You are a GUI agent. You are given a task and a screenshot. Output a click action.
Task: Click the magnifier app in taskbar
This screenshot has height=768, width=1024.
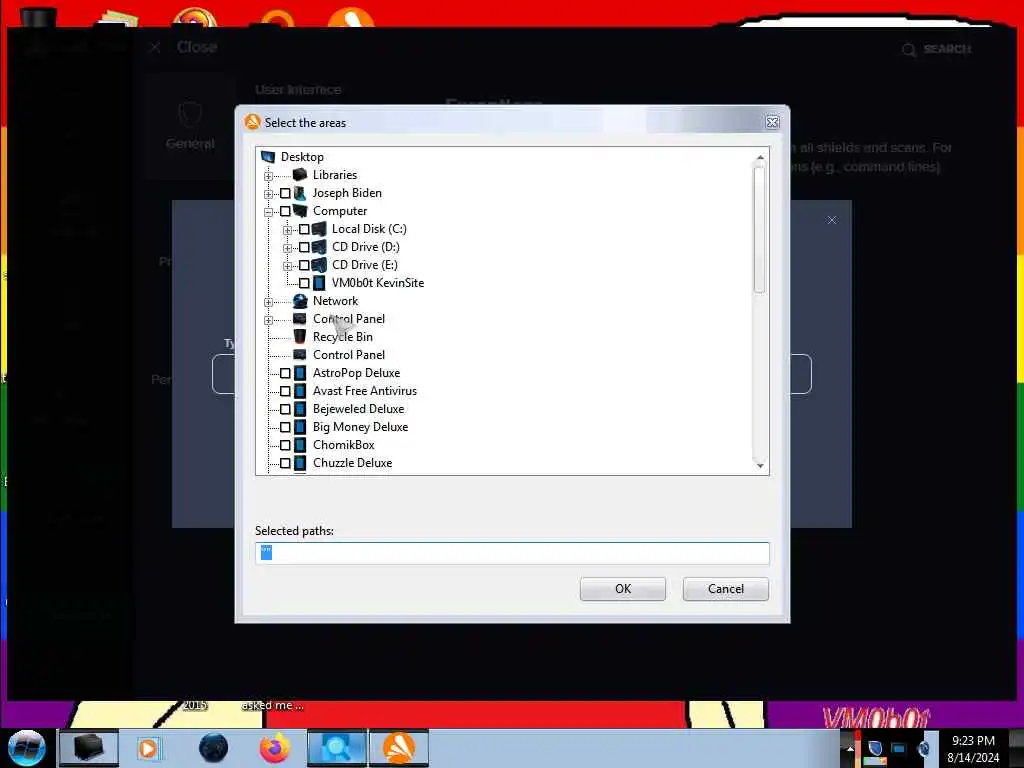tap(336, 748)
